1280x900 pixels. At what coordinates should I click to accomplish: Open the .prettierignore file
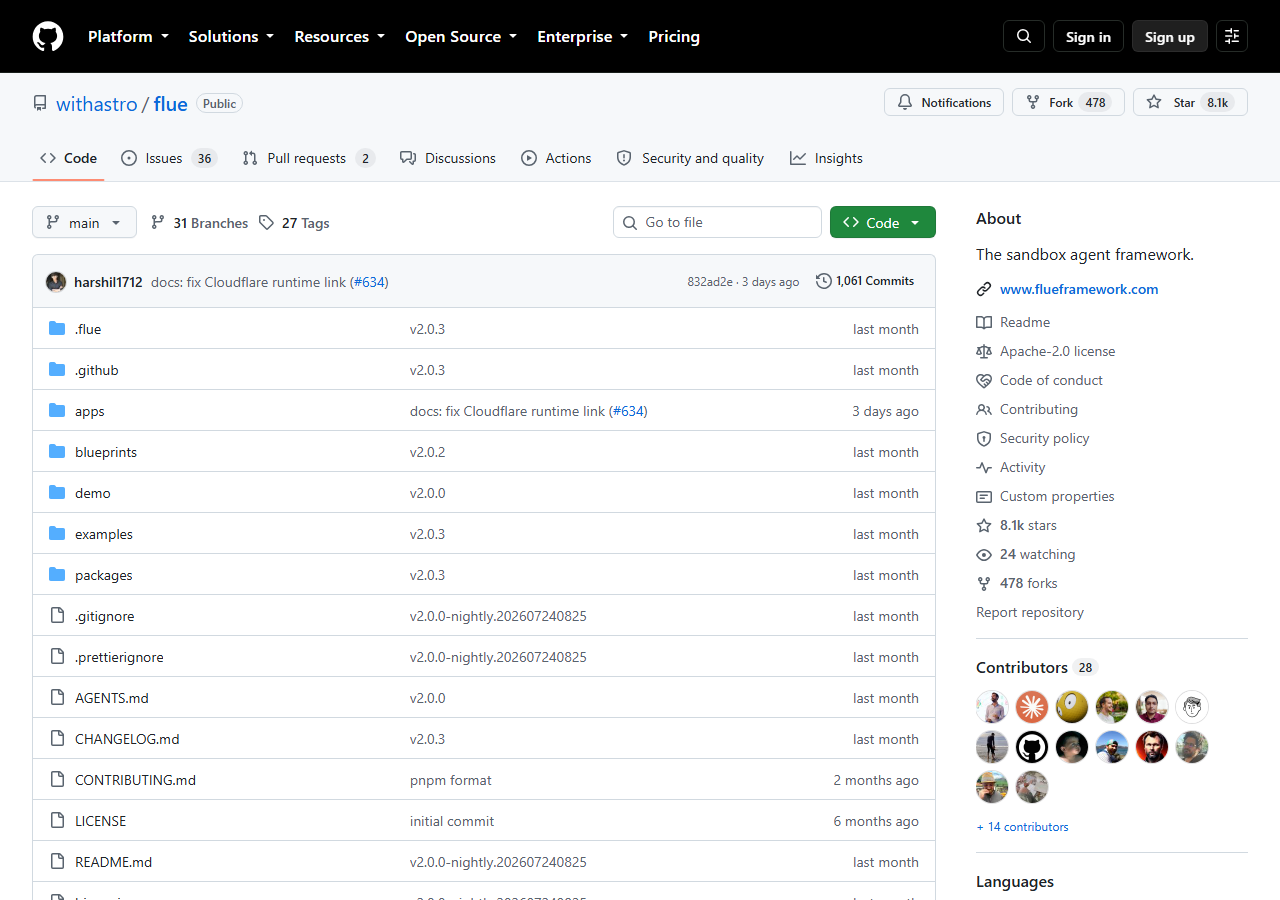119,657
